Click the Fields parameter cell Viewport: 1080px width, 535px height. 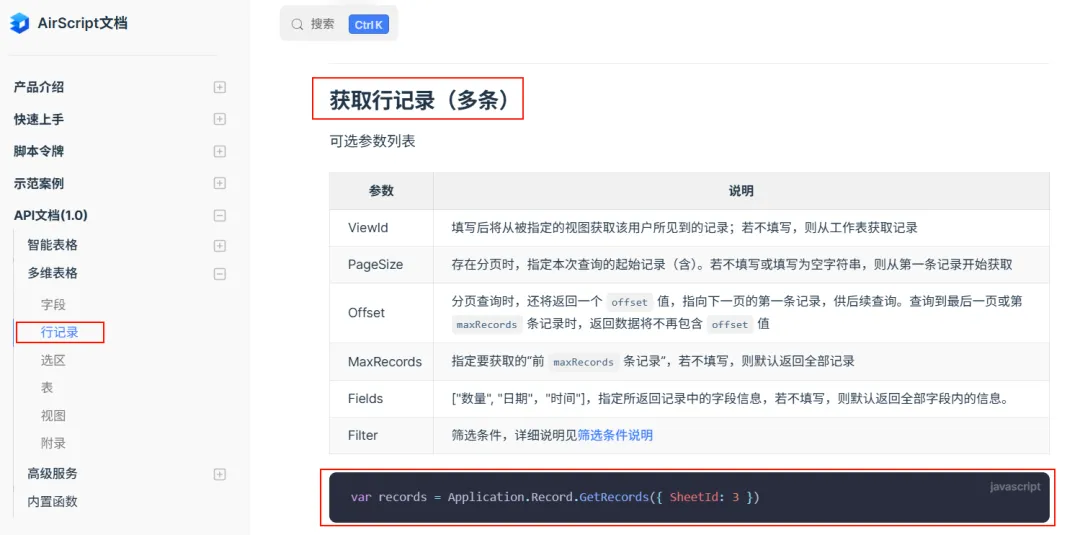pos(382,399)
